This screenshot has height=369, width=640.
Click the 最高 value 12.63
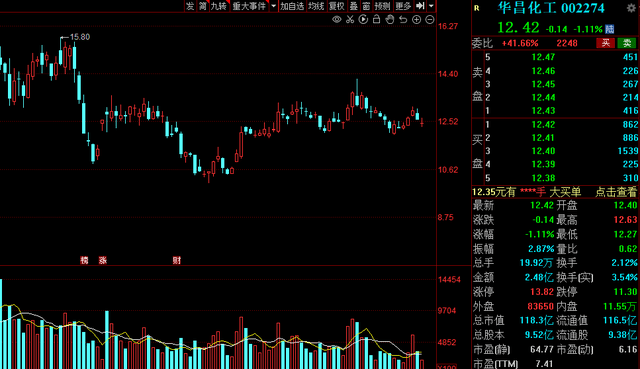[625, 220]
